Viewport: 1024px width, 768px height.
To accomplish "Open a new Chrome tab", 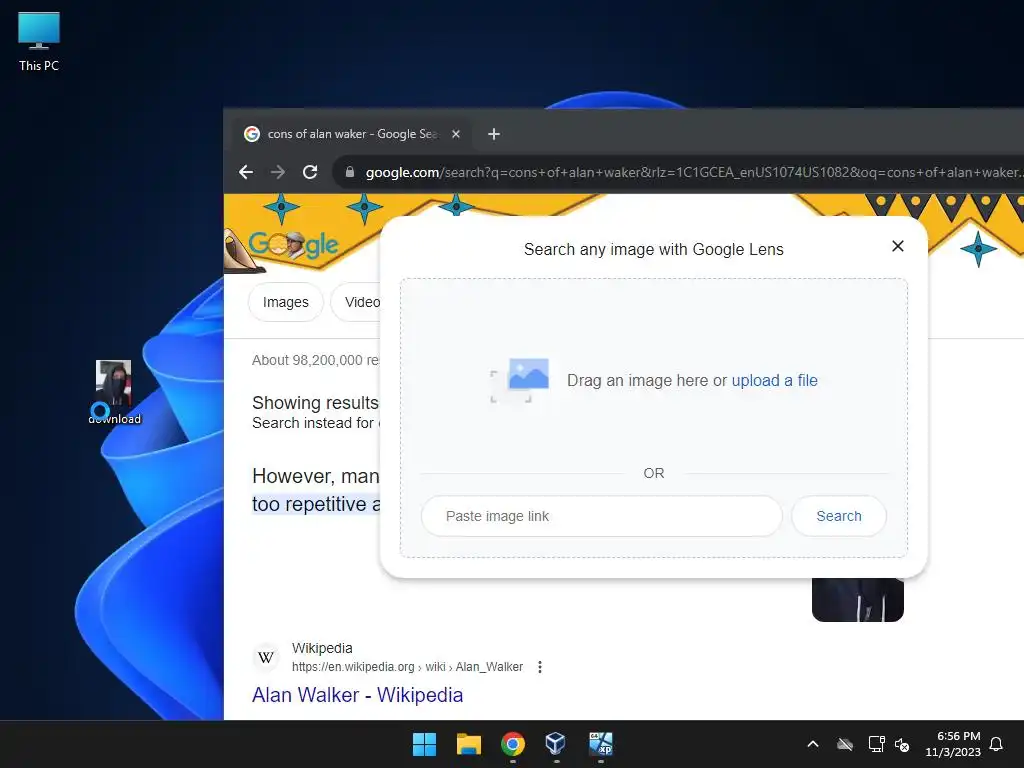I will click(494, 134).
